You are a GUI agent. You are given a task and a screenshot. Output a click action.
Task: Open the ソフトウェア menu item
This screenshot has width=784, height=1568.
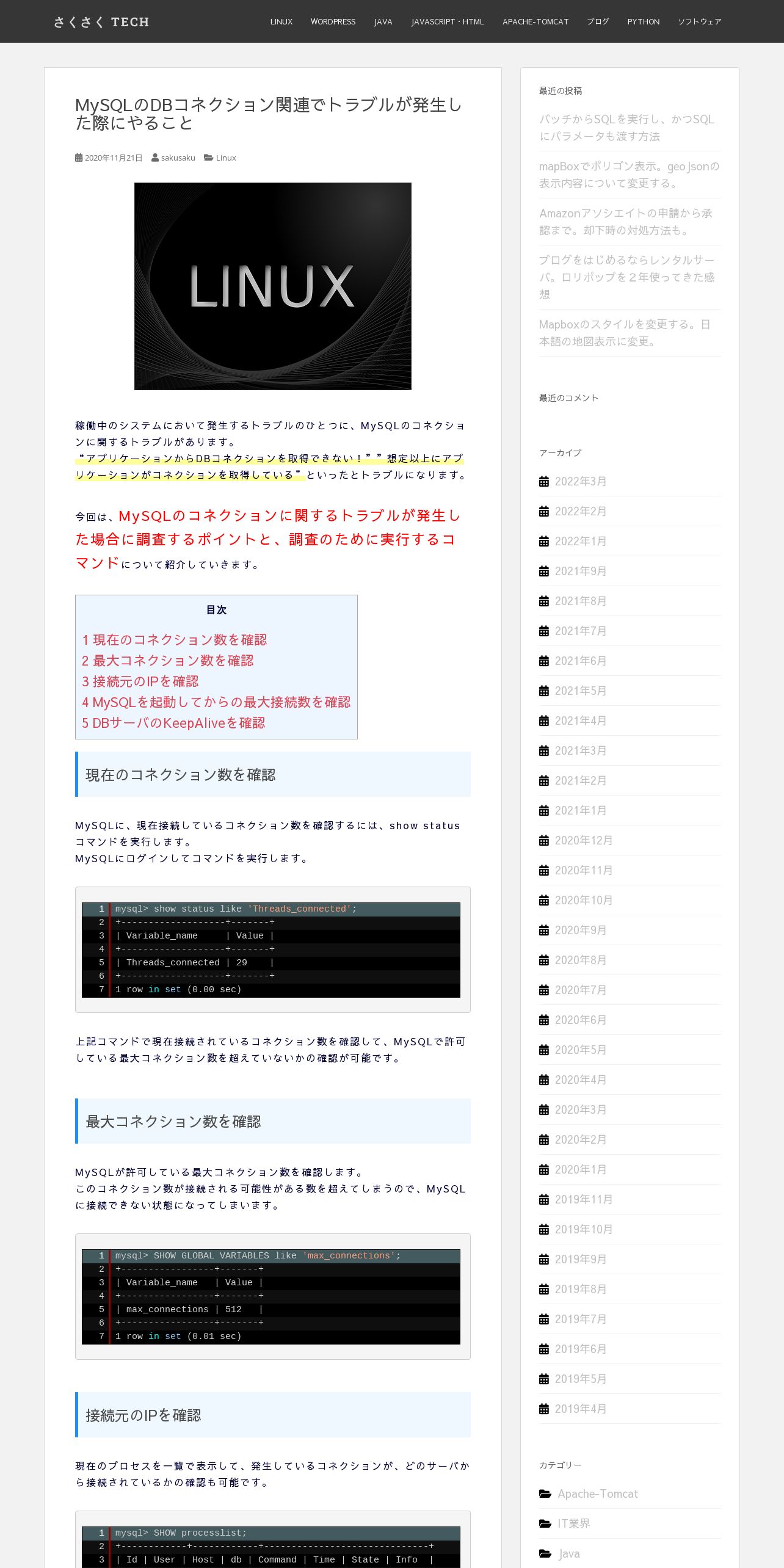click(700, 21)
